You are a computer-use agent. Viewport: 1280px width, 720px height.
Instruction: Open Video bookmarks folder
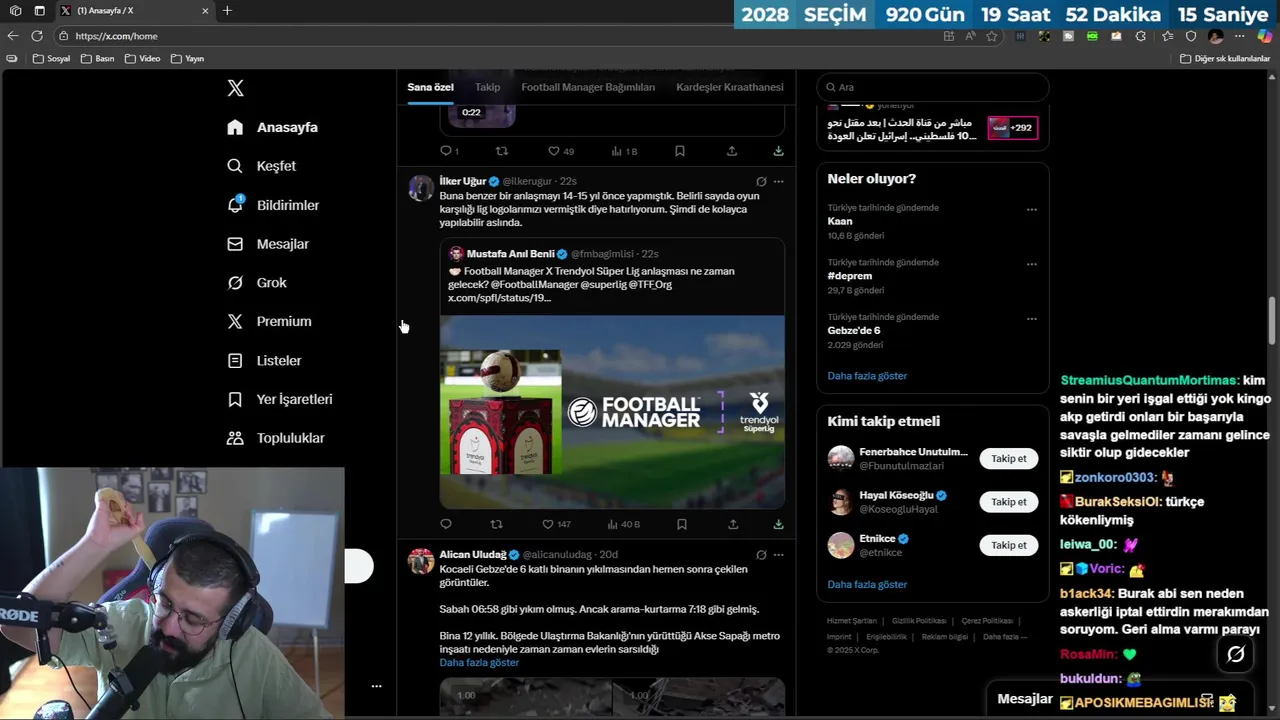(142, 59)
